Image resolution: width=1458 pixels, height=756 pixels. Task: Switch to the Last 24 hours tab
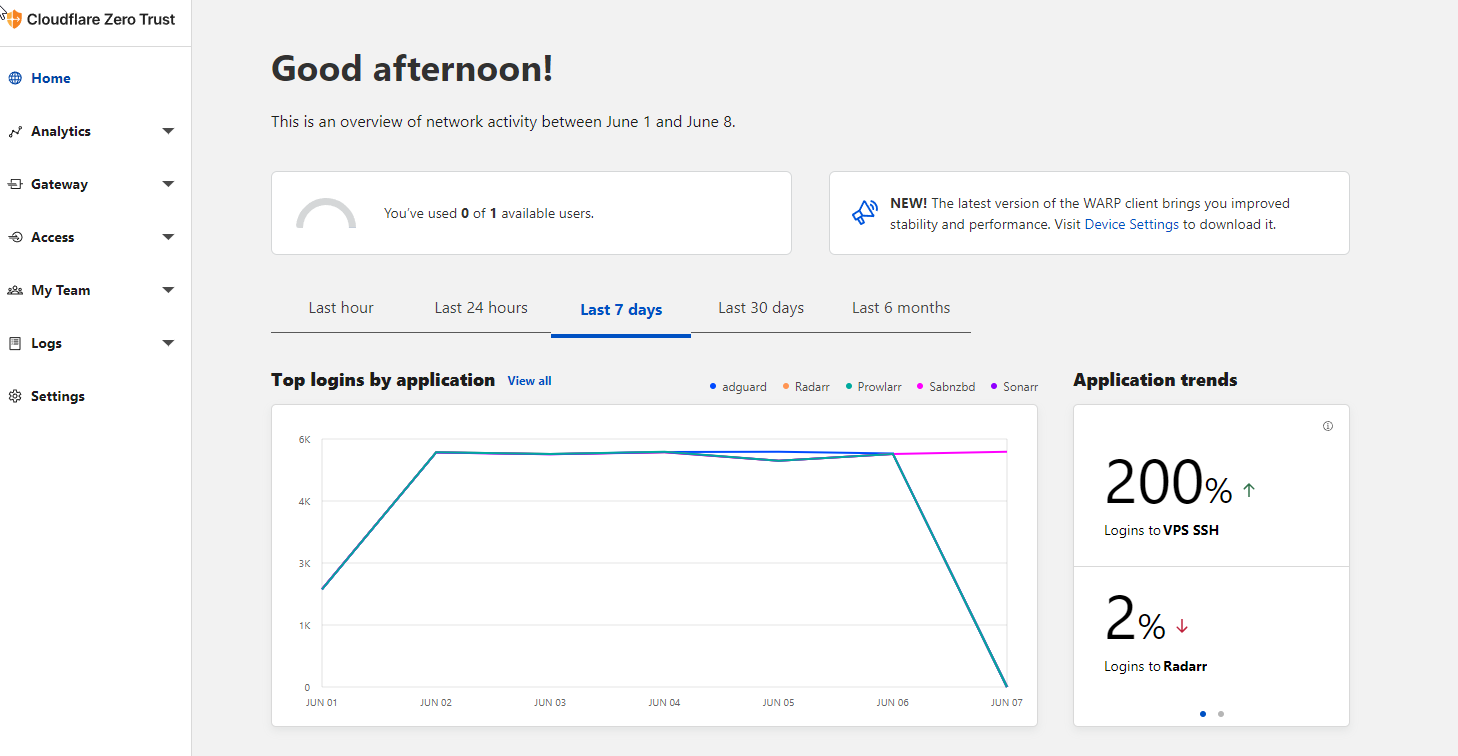click(x=481, y=308)
